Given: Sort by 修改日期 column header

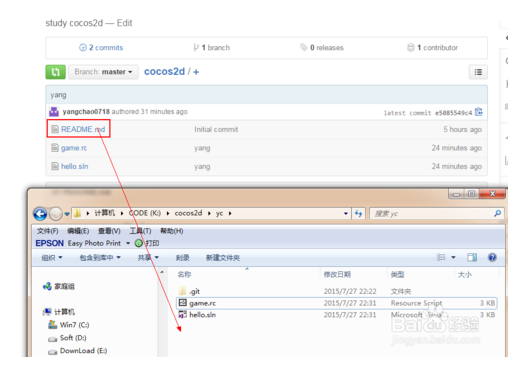Looking at the screenshot, I should tap(337, 274).
